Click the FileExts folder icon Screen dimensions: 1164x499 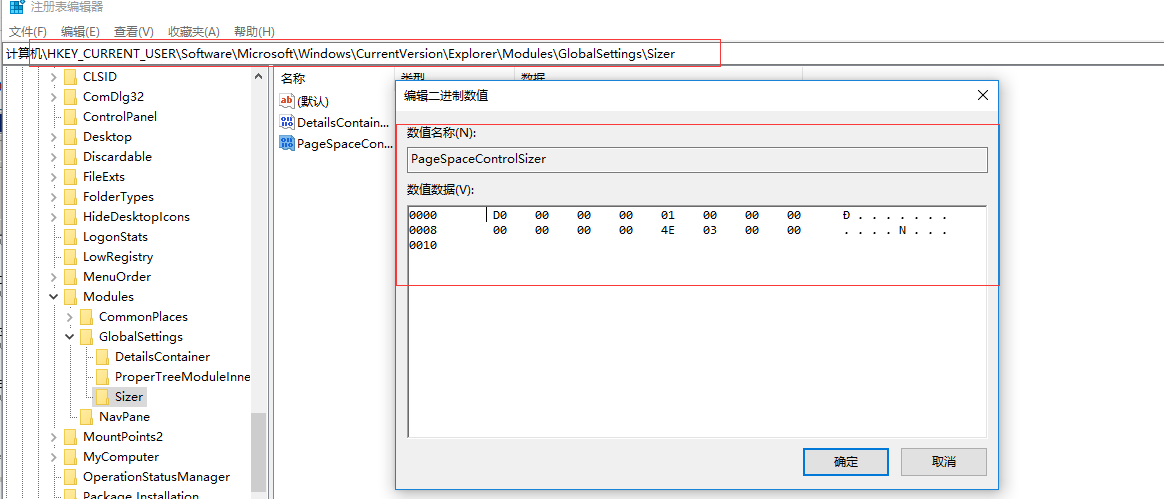point(71,177)
